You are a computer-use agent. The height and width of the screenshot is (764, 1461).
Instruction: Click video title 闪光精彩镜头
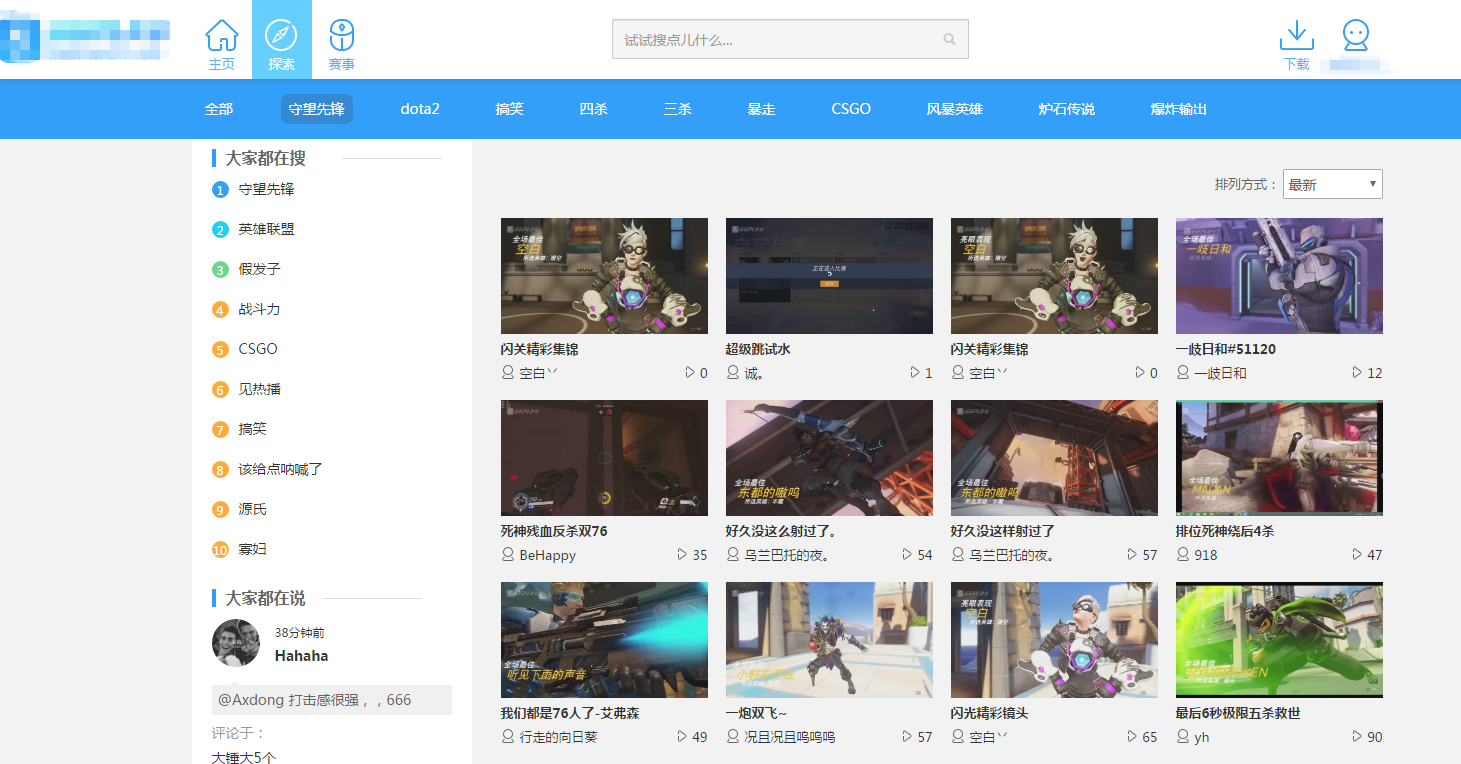click(990, 713)
